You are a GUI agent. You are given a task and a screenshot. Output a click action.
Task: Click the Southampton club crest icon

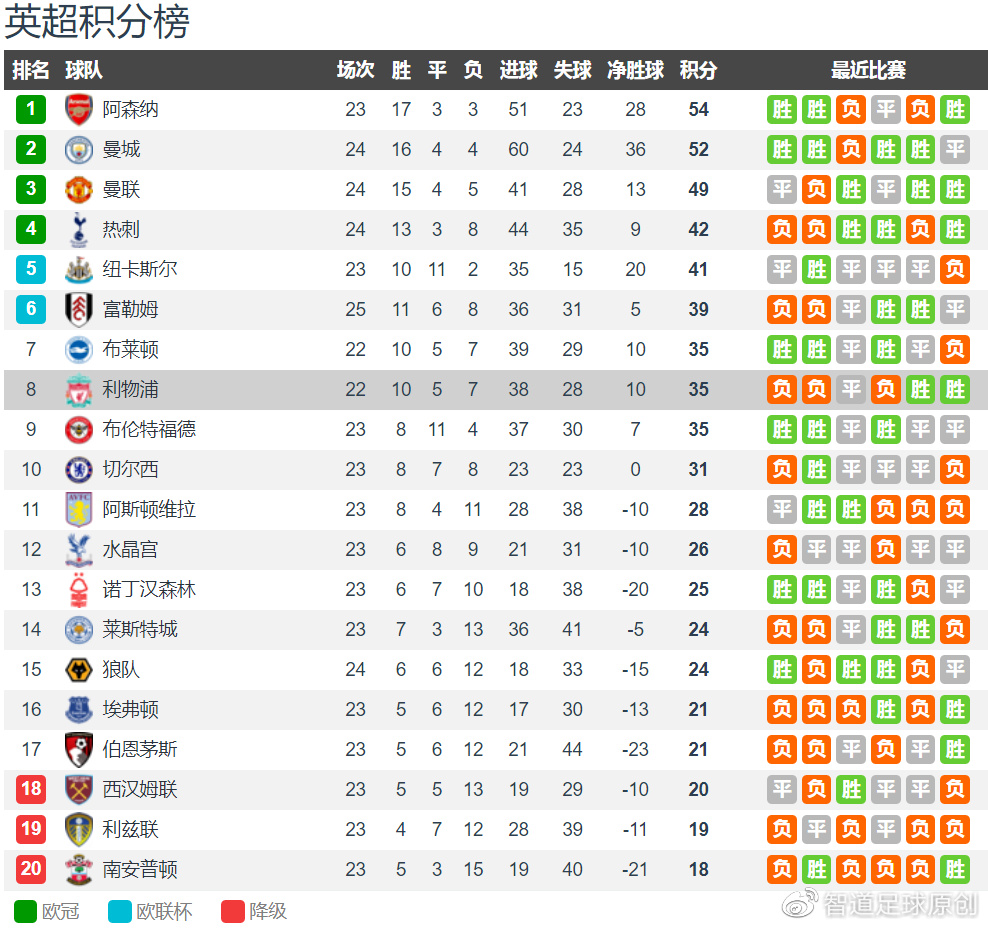tap(79, 869)
